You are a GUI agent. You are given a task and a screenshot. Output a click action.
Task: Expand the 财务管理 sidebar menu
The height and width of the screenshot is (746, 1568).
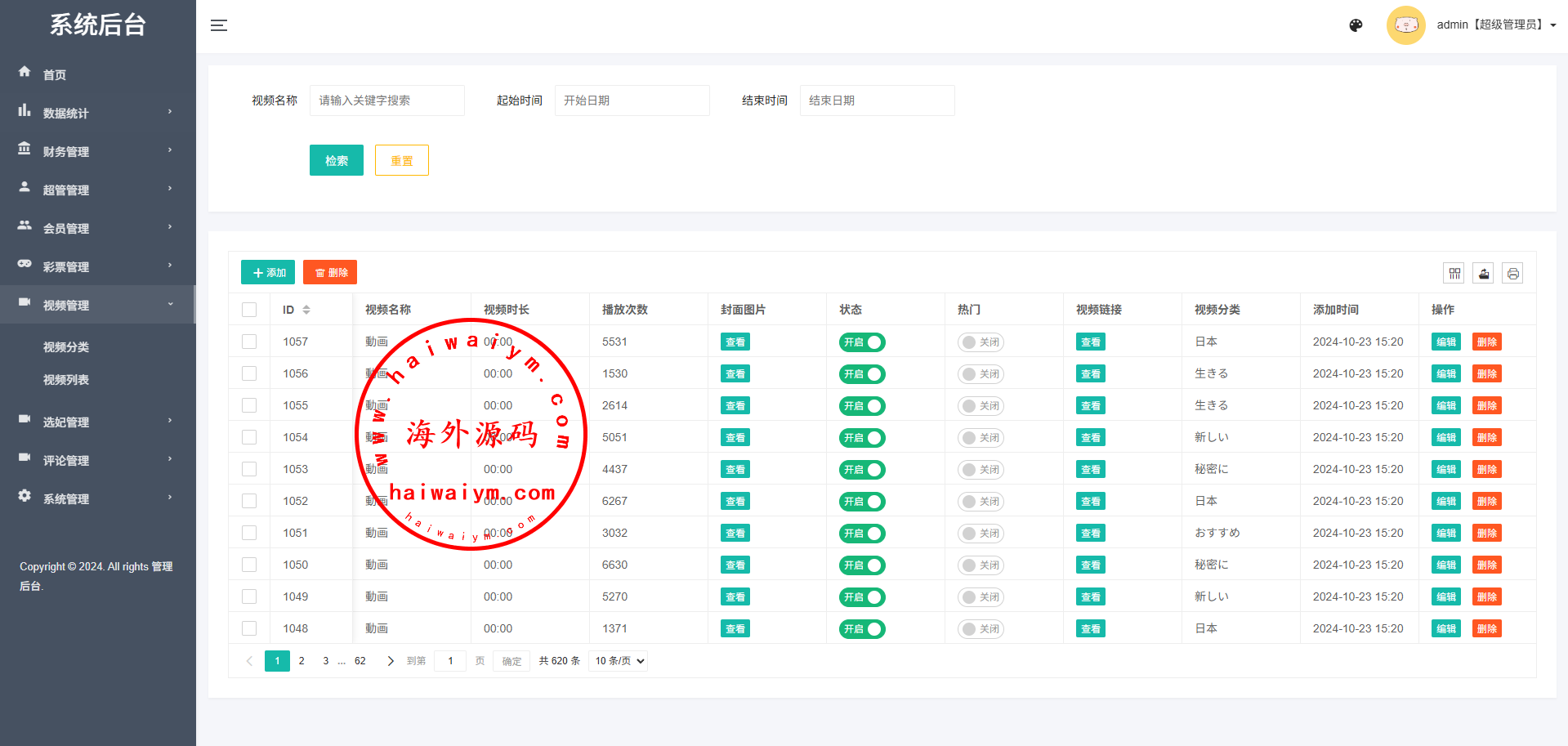96,151
